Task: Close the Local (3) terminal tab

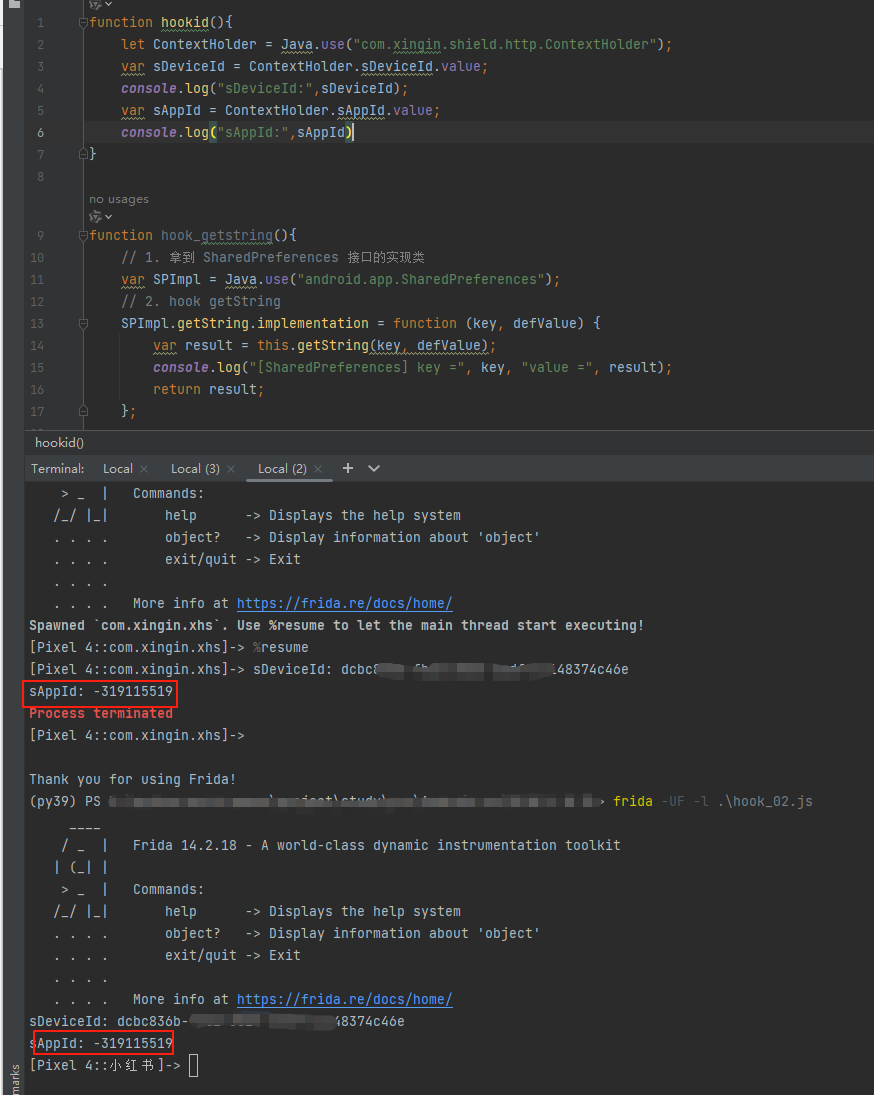Action: pos(231,469)
